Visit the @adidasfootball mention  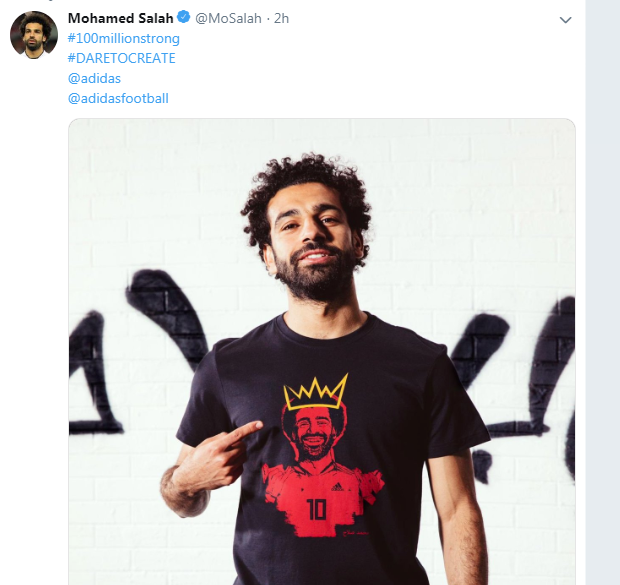pyautogui.click(x=118, y=98)
